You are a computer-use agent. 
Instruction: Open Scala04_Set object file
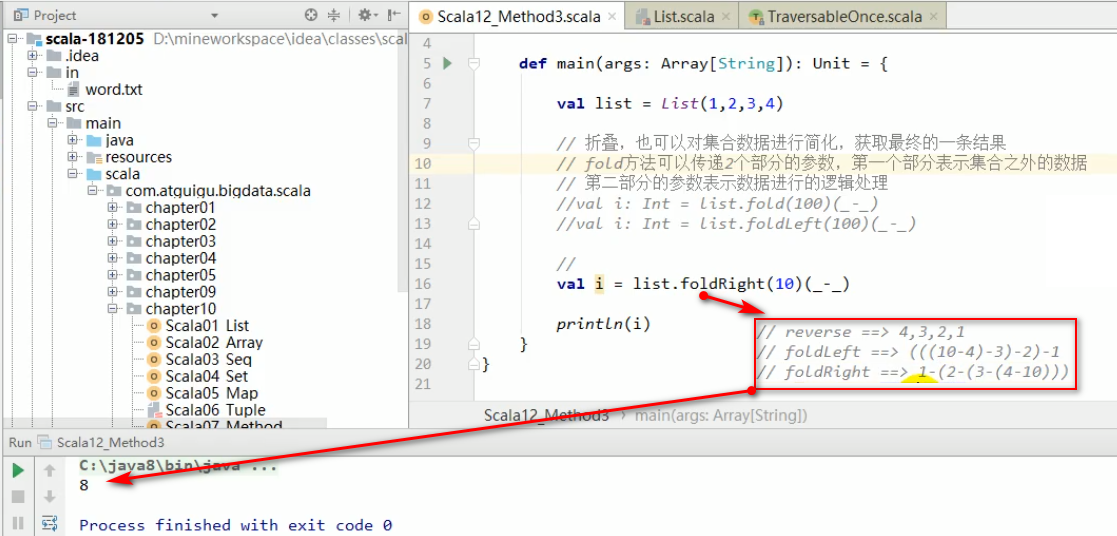coord(207,376)
